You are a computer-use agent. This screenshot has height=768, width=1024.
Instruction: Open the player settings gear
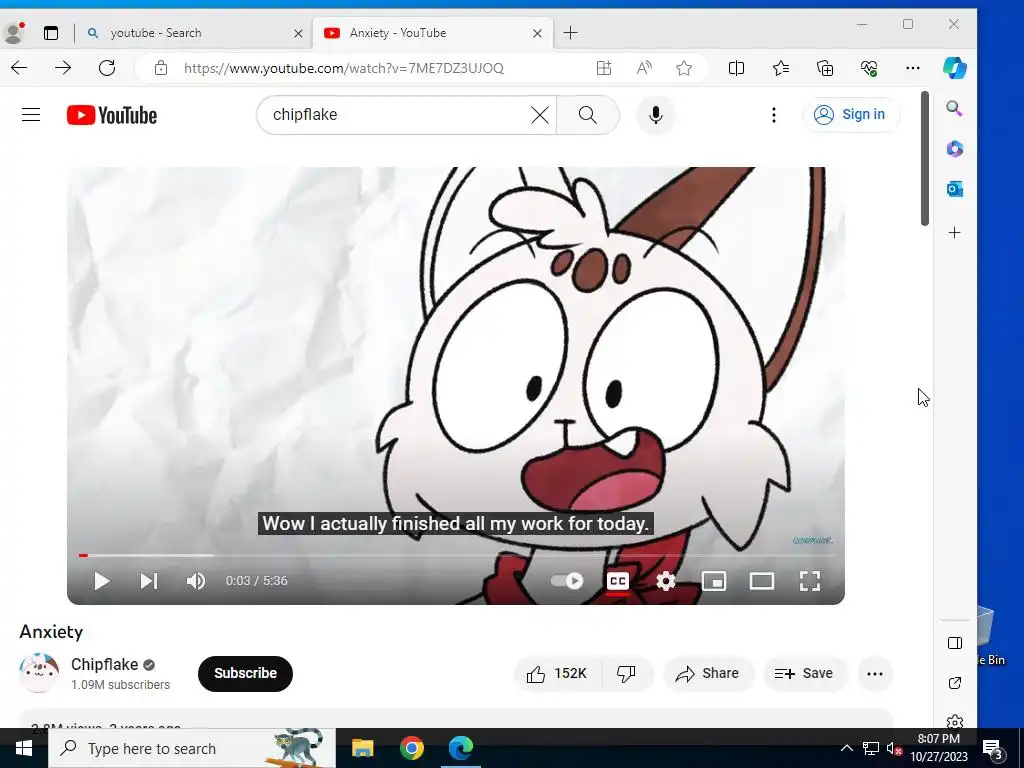(665, 581)
